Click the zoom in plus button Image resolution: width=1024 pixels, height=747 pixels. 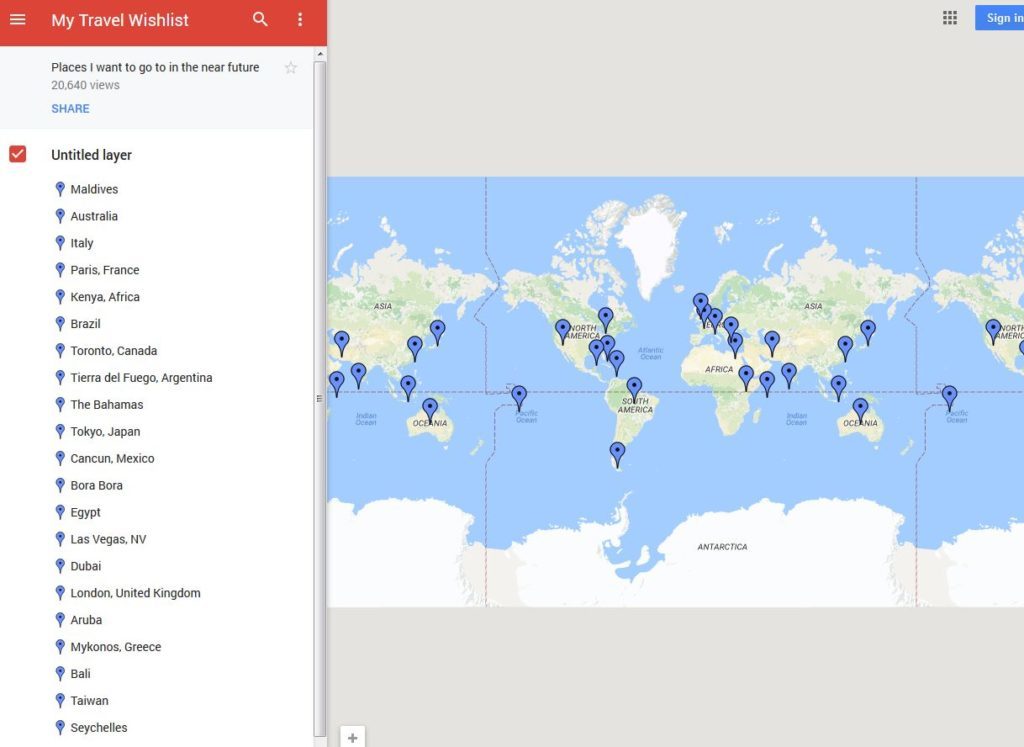coord(352,738)
